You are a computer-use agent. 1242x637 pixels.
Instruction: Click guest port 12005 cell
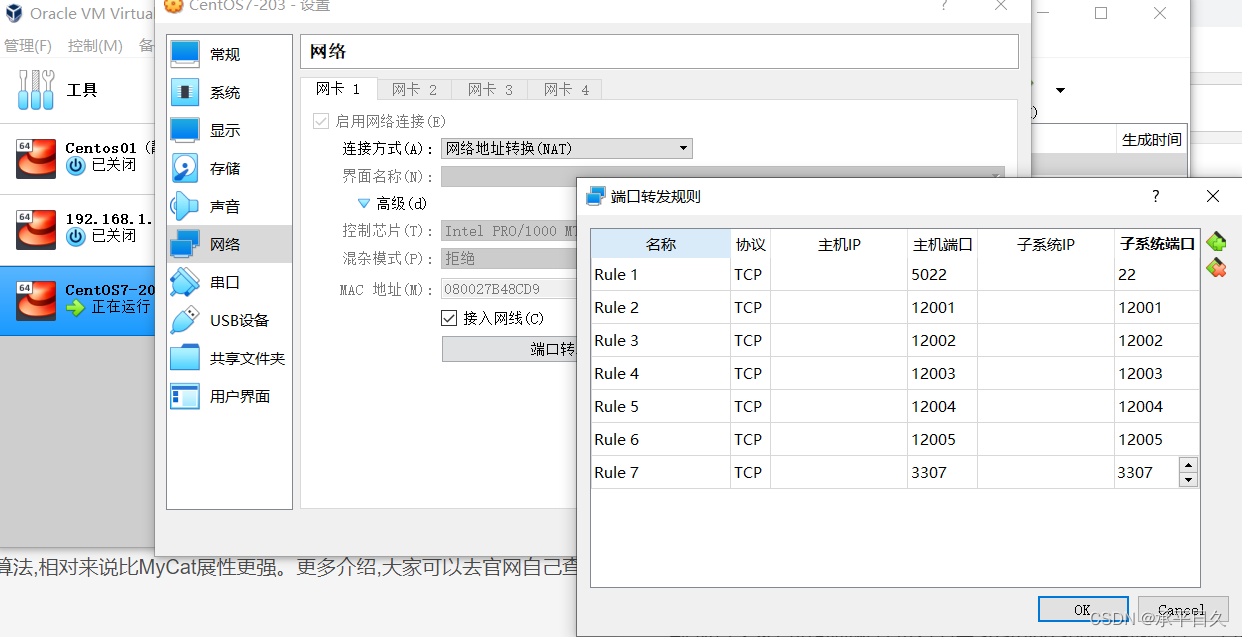pos(1157,439)
